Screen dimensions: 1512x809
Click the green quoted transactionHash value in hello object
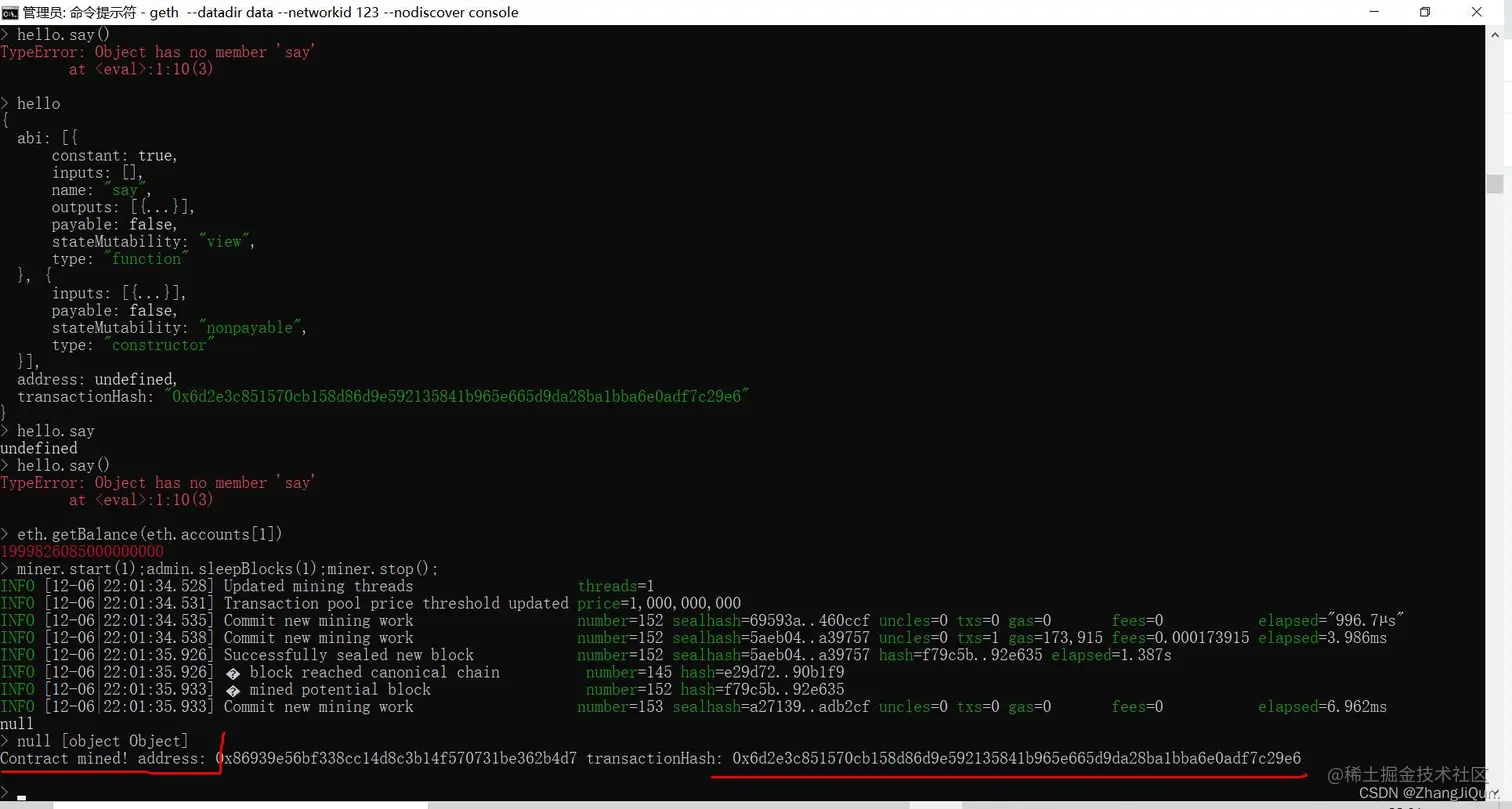point(457,397)
